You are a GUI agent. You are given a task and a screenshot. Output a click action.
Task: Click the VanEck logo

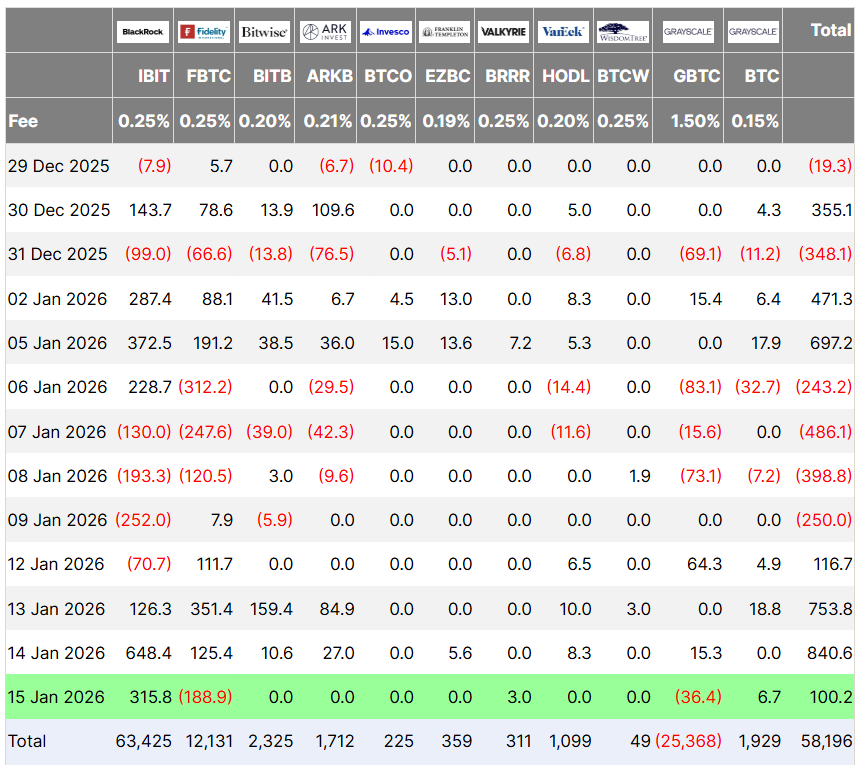(563, 32)
